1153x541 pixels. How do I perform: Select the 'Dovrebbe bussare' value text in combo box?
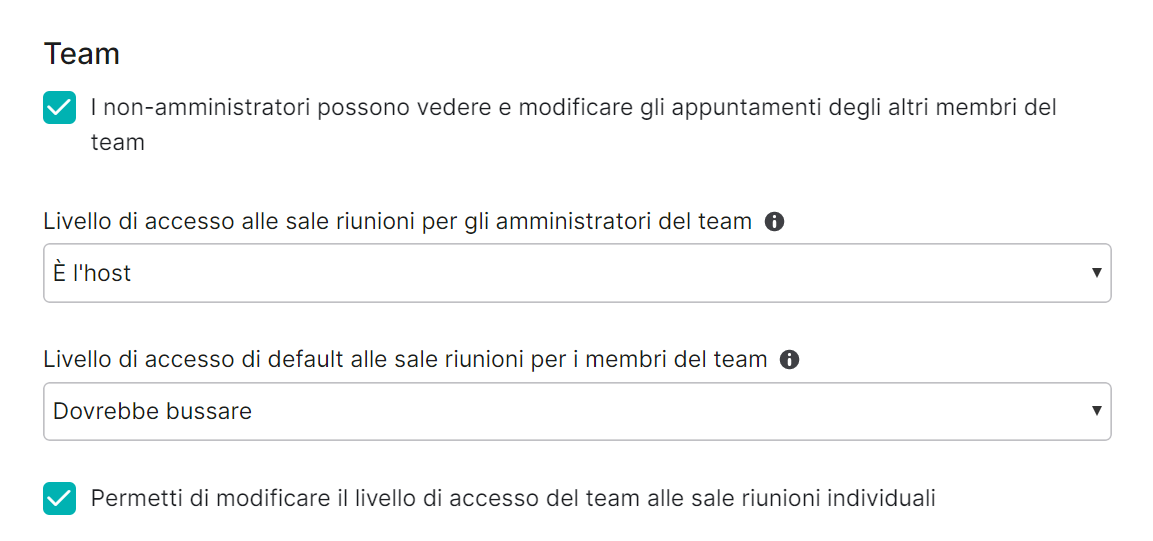coord(153,411)
